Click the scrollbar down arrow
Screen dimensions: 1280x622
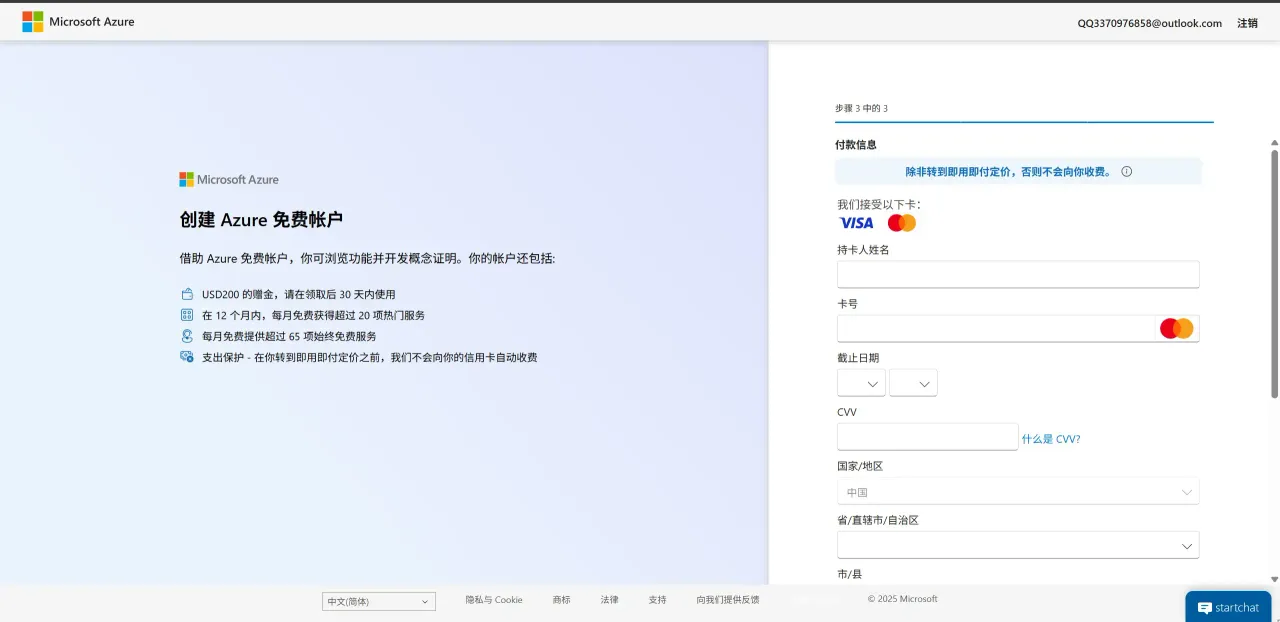[x=1274, y=579]
